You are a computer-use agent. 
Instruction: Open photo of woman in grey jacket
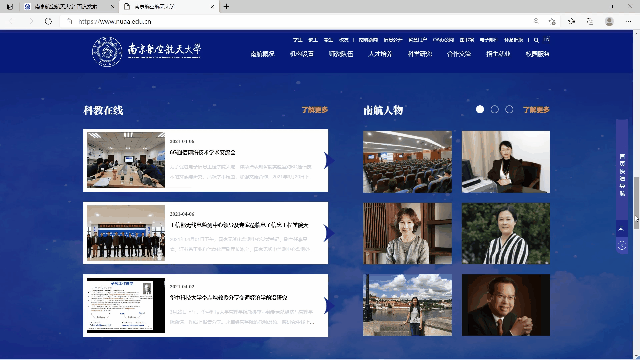point(407,233)
